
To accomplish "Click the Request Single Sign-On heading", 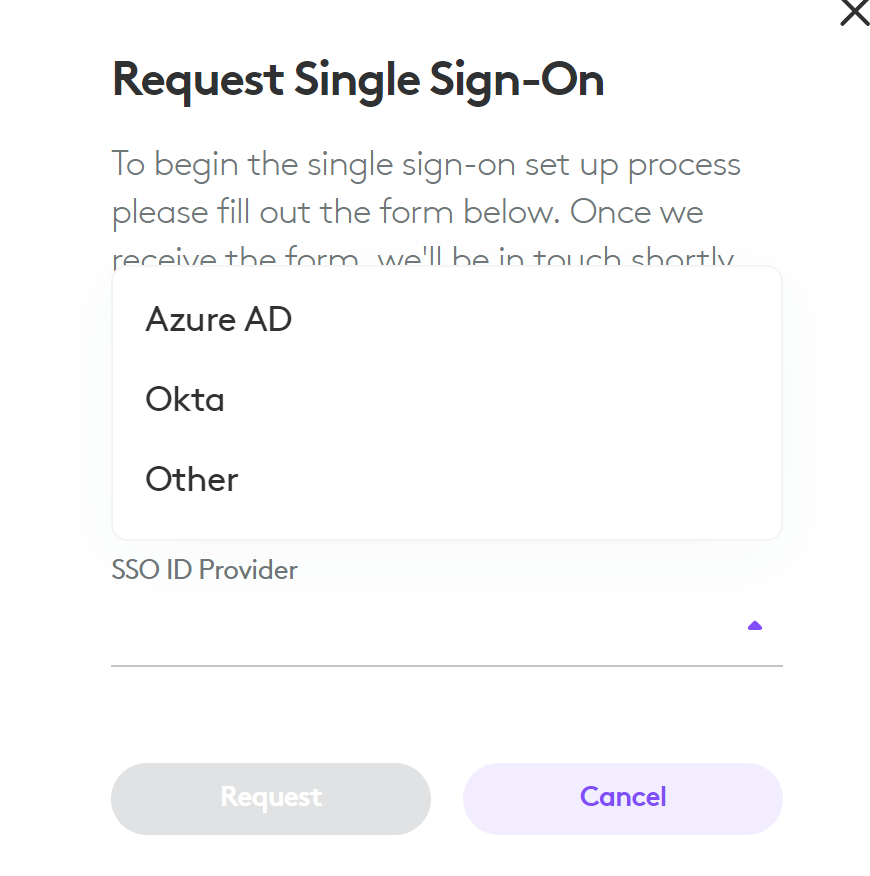I will (x=358, y=80).
